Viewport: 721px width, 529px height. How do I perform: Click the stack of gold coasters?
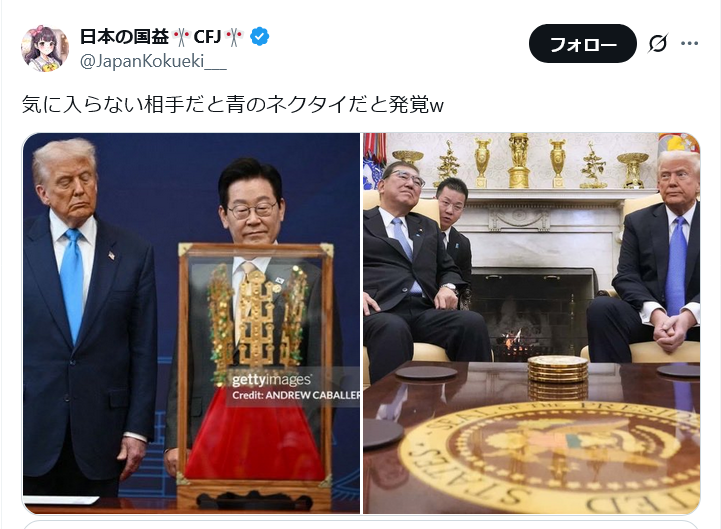(x=557, y=369)
